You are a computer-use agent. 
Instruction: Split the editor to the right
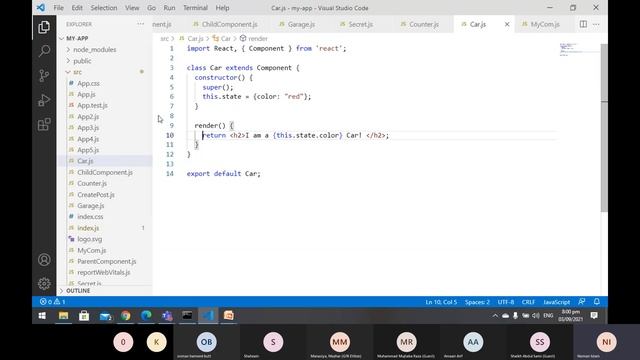(x=583, y=24)
